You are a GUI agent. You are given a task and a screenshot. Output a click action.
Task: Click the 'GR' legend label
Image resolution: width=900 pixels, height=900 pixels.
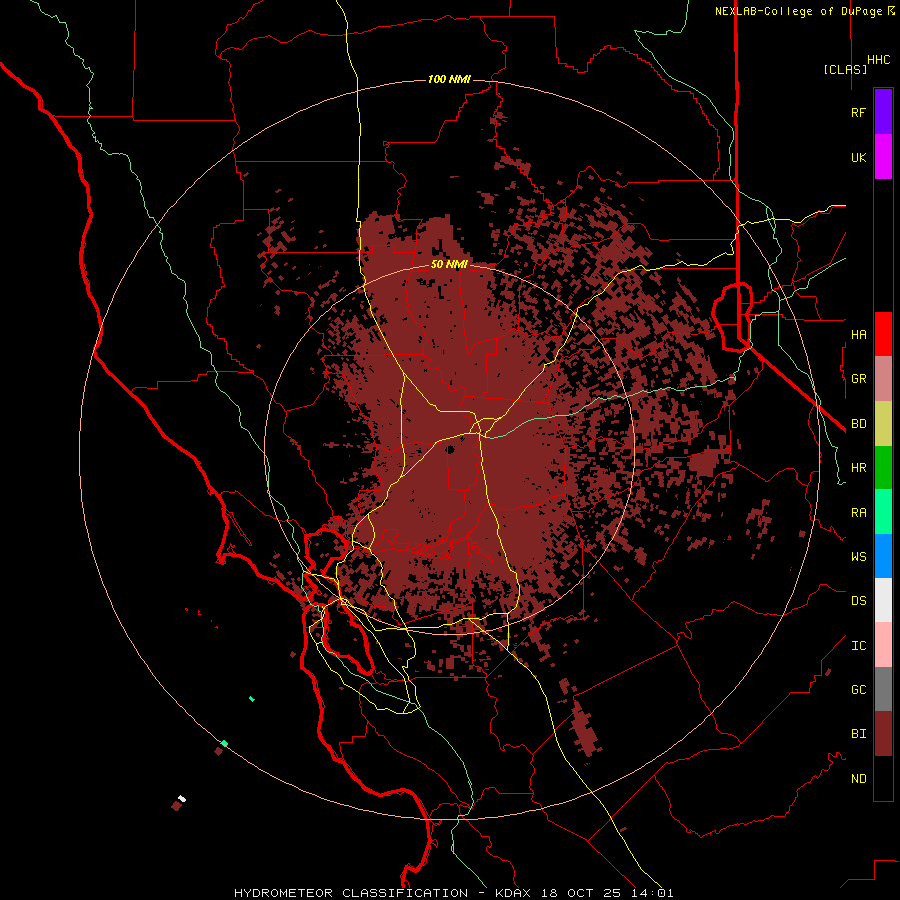pos(859,379)
